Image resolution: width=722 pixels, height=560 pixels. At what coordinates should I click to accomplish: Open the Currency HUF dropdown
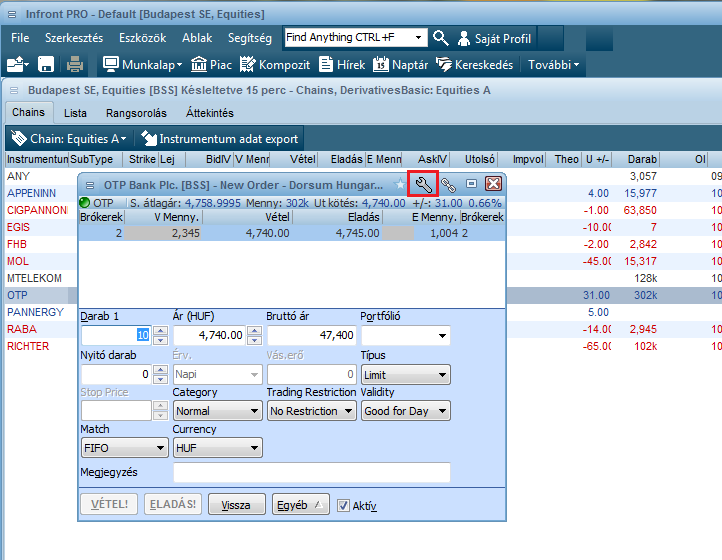(218, 448)
